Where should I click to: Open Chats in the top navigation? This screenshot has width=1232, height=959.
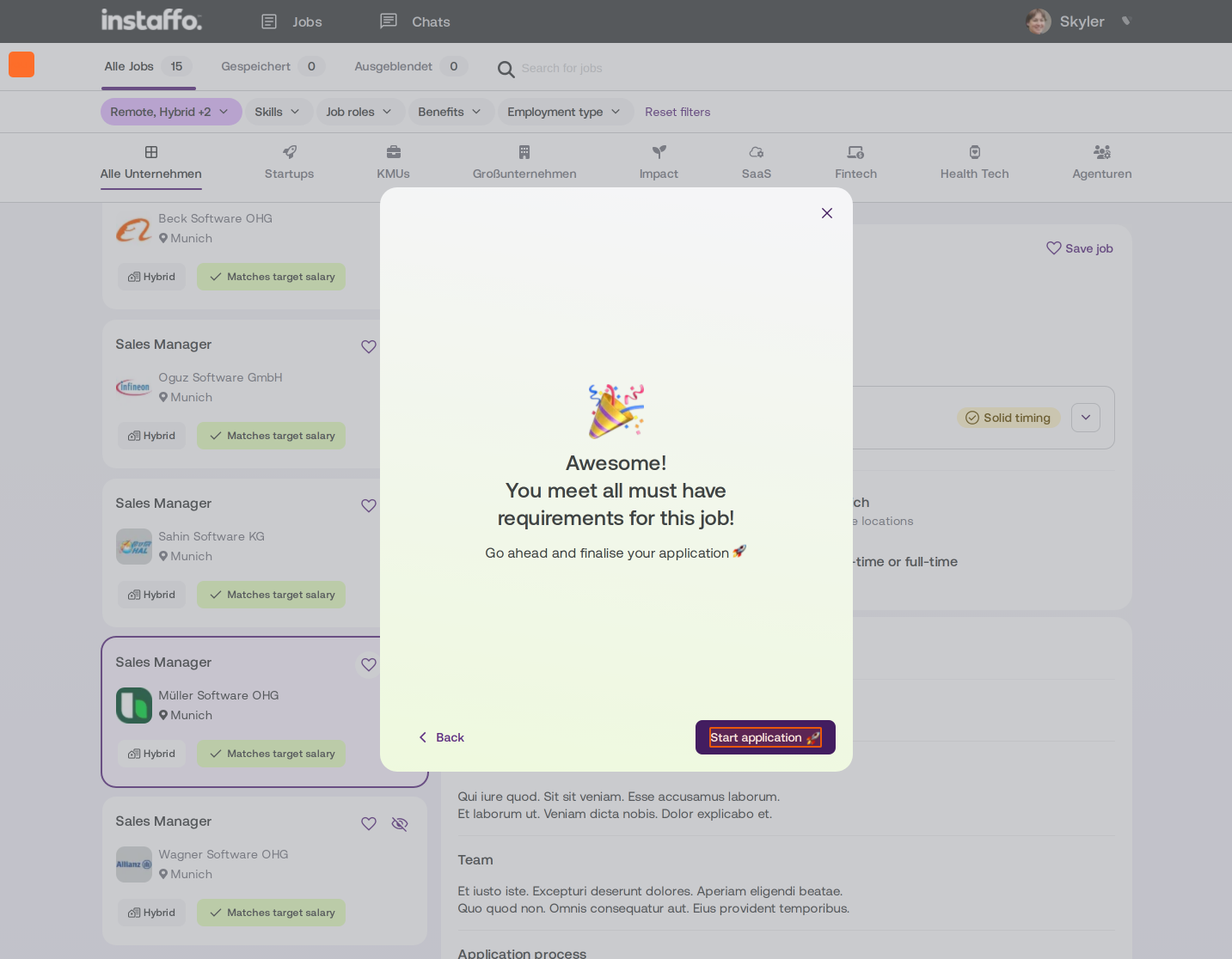(x=414, y=21)
